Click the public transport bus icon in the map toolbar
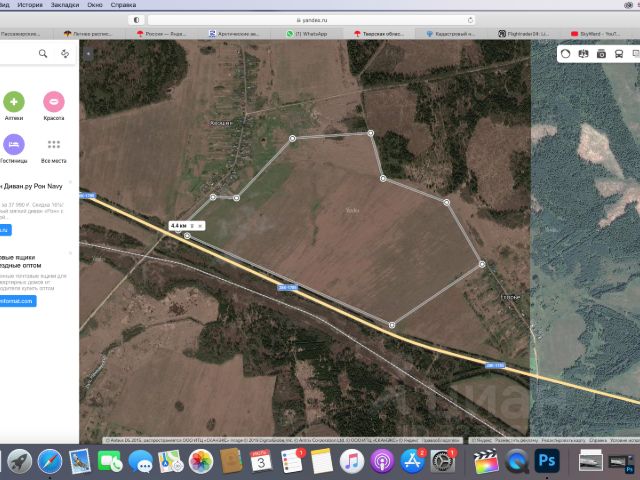This screenshot has width=640, height=480. [x=619, y=54]
